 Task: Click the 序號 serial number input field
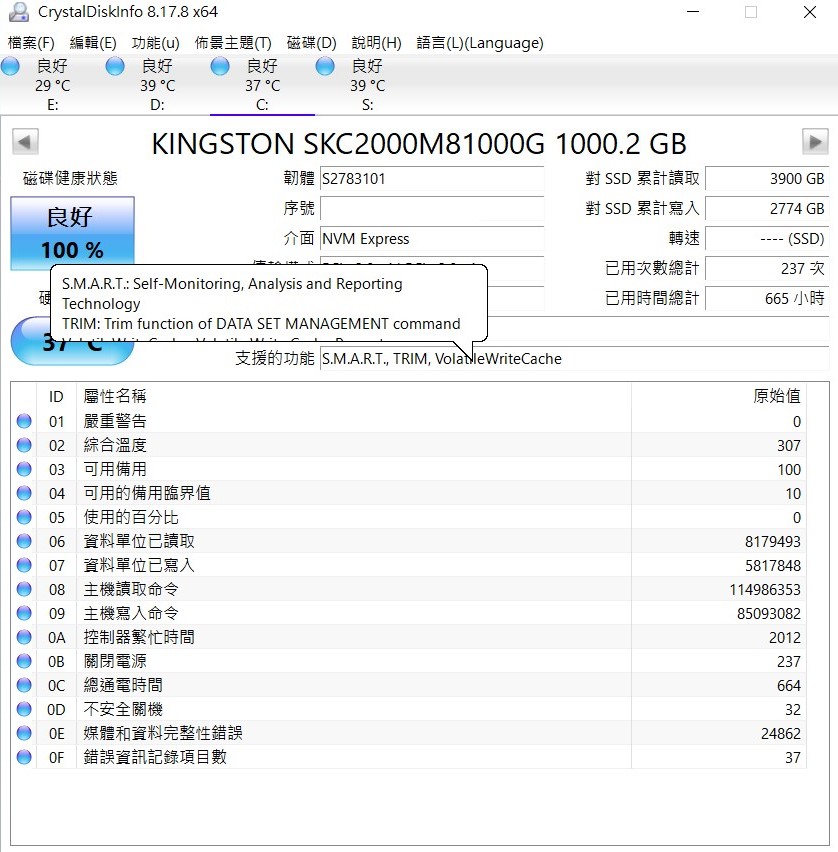[x=432, y=208]
